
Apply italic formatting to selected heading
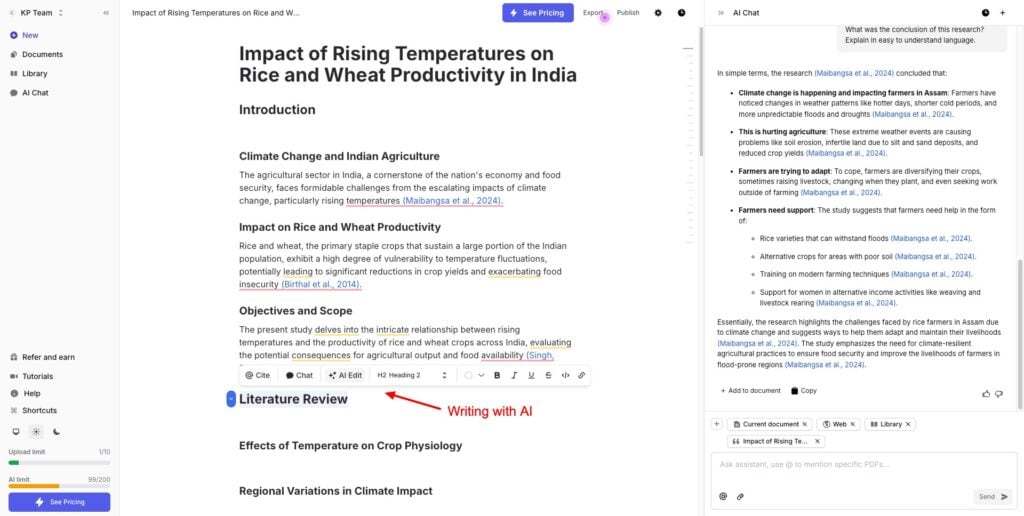514,375
